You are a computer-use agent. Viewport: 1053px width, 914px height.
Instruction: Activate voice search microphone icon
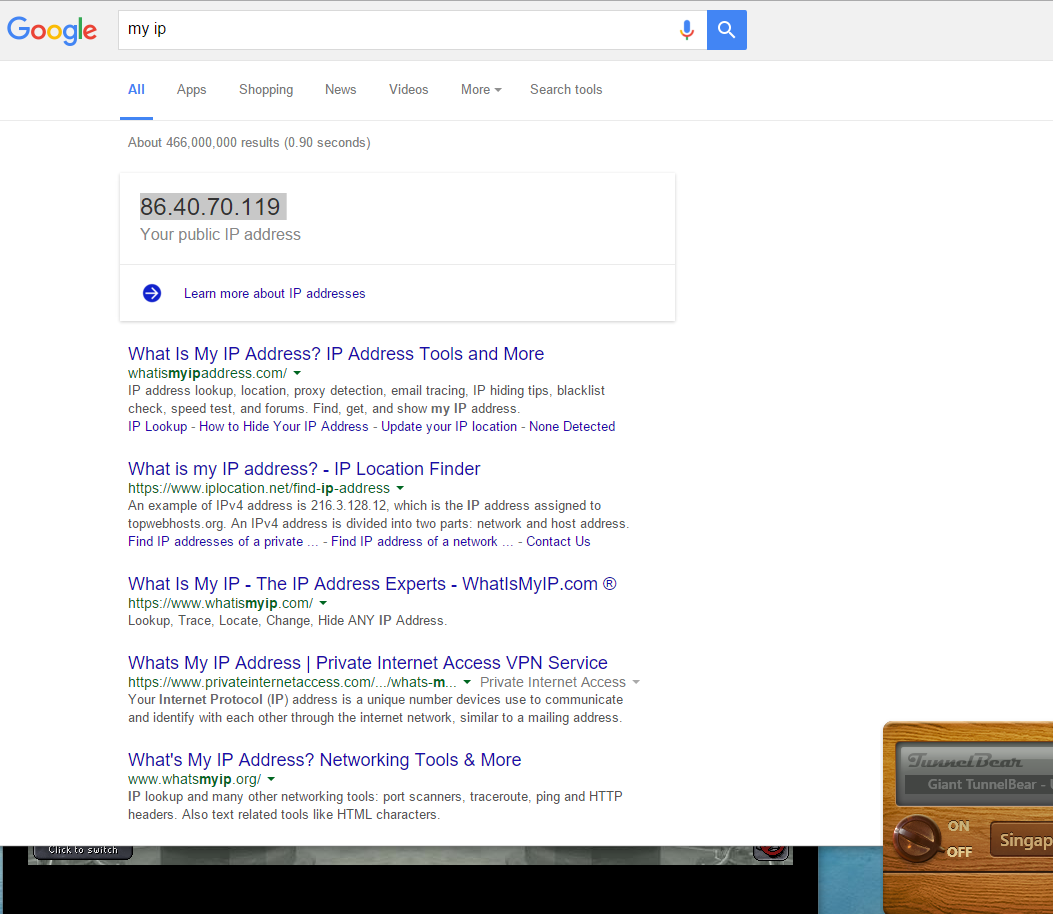click(686, 30)
